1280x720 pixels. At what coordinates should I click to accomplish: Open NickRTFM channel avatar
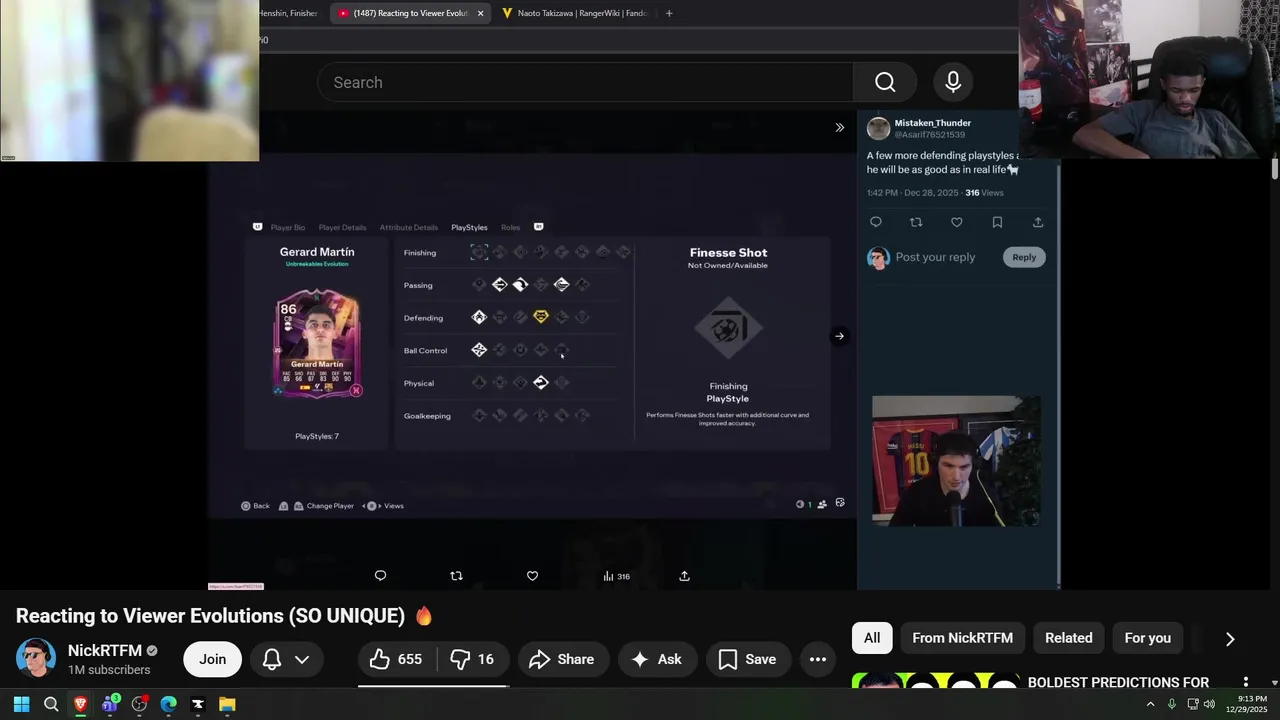pyautogui.click(x=36, y=659)
